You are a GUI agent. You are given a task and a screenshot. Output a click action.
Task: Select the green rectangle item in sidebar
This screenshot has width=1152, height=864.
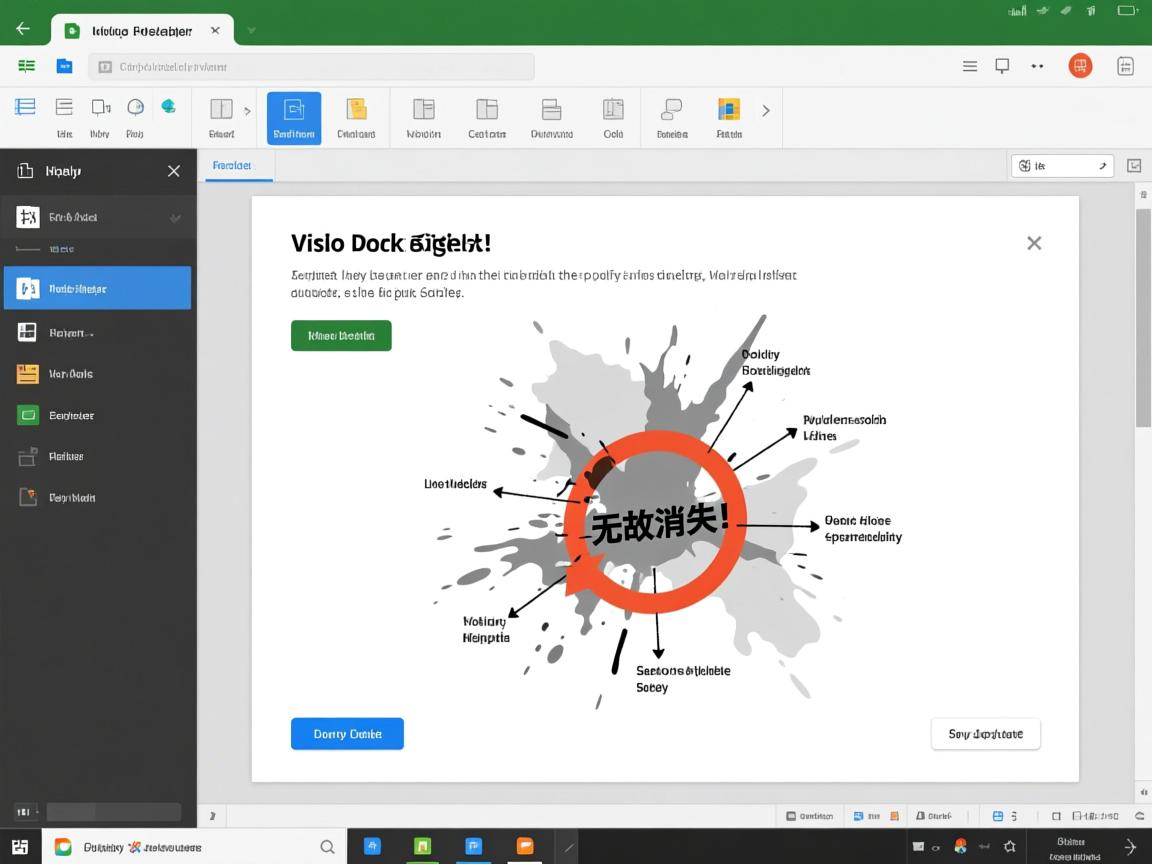28,415
